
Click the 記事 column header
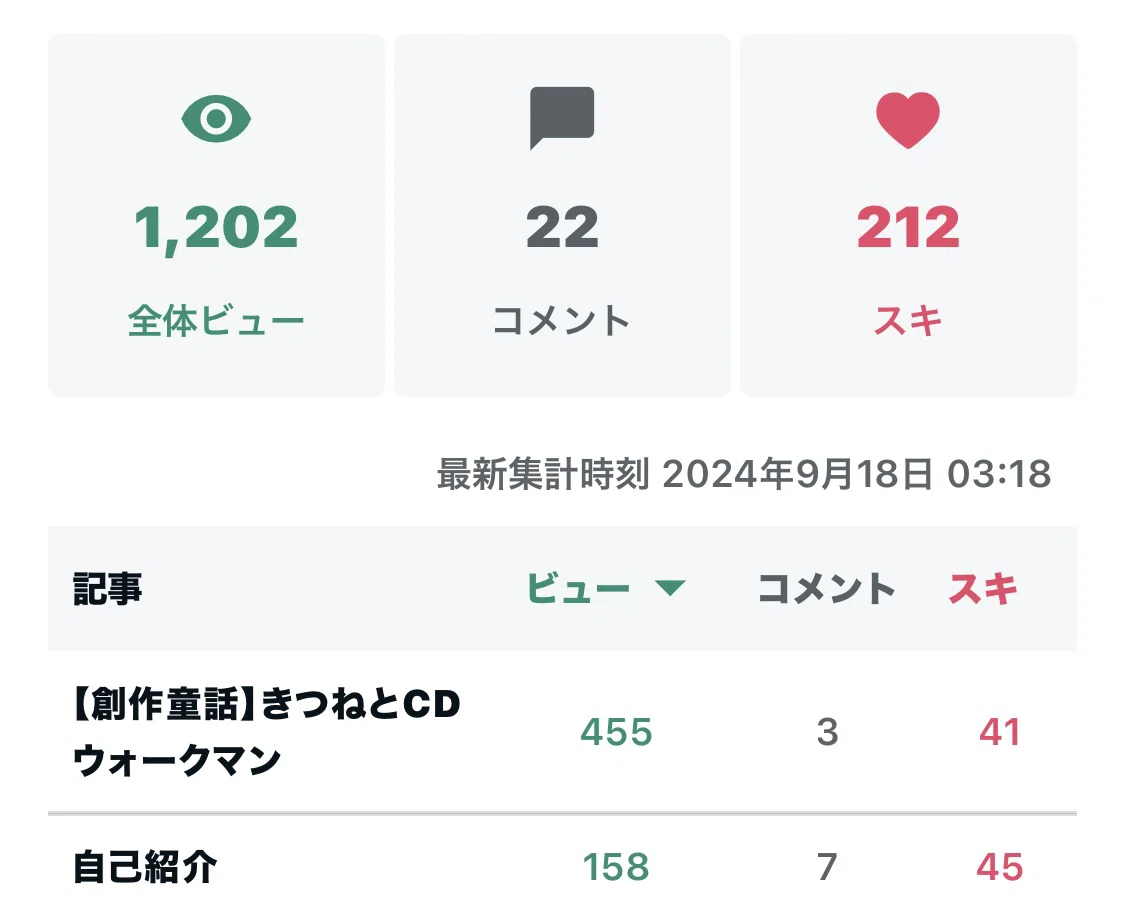pyautogui.click(x=108, y=589)
